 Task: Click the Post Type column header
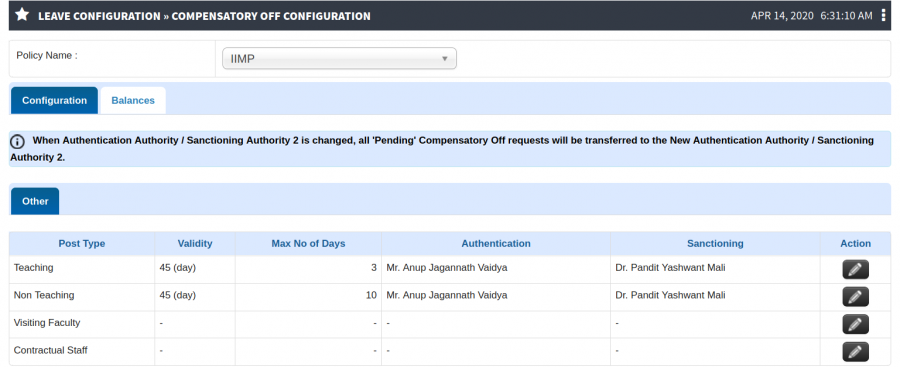tap(82, 244)
